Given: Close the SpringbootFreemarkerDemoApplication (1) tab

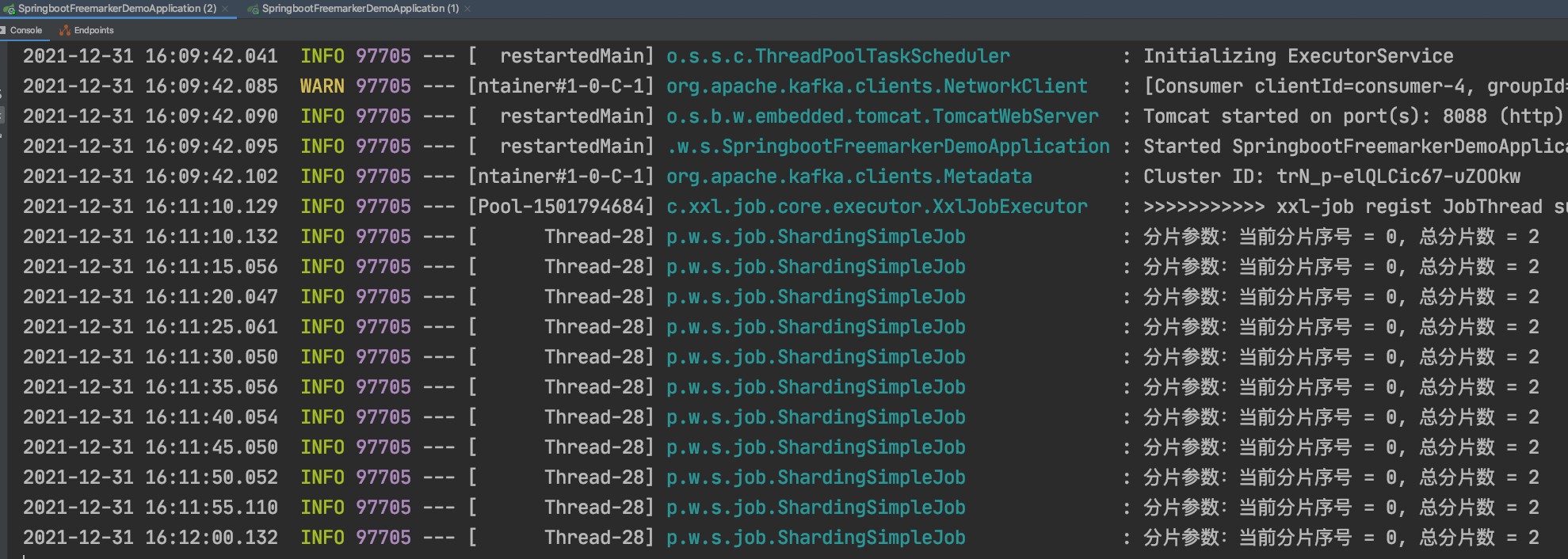Looking at the screenshot, I should (467, 9).
